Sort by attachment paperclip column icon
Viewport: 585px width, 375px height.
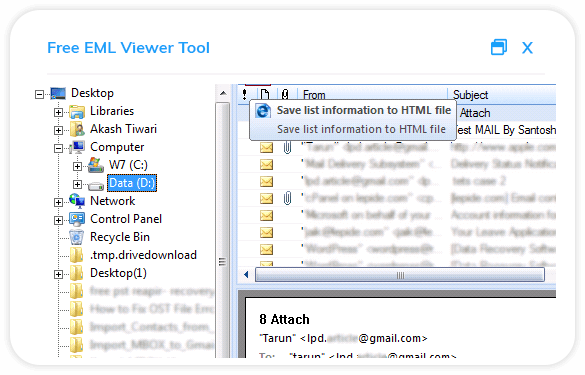(x=285, y=94)
